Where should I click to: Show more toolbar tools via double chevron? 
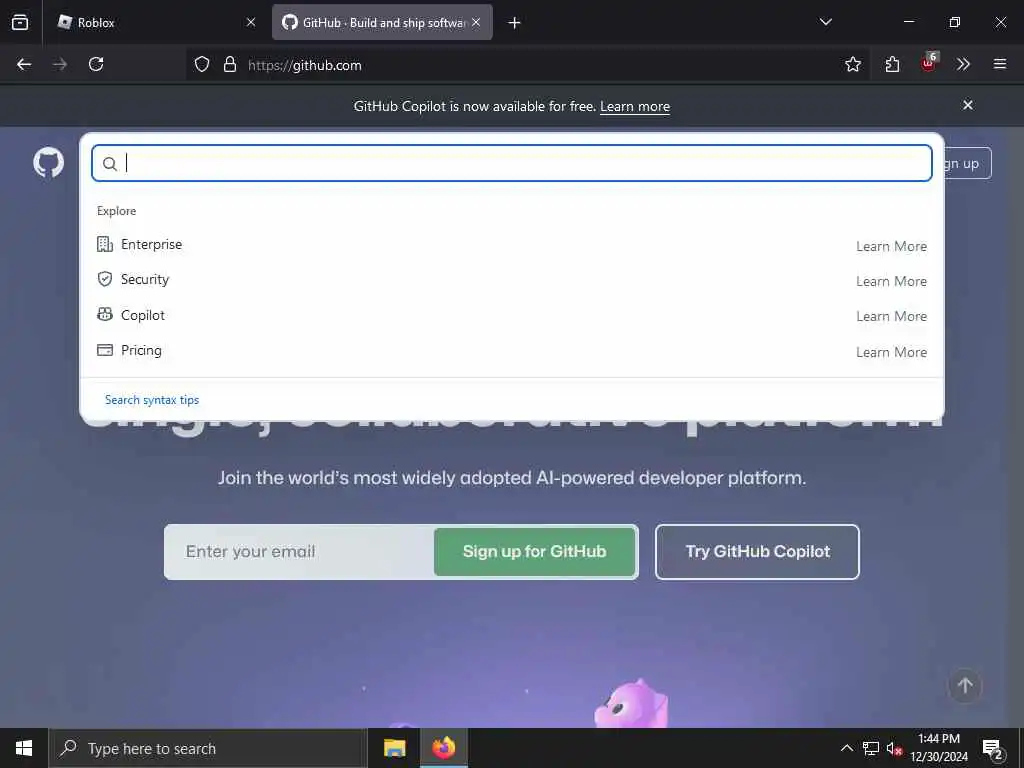pyautogui.click(x=963, y=64)
